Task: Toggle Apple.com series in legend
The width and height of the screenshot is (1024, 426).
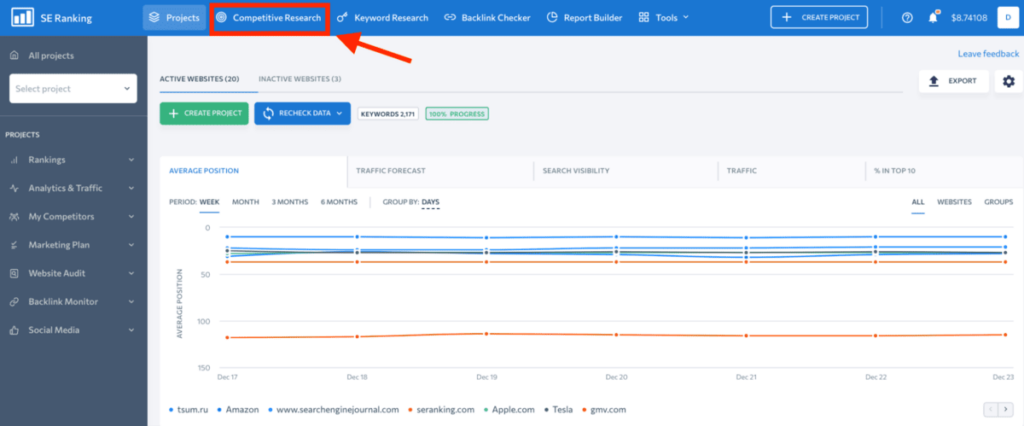Action: [x=509, y=410]
